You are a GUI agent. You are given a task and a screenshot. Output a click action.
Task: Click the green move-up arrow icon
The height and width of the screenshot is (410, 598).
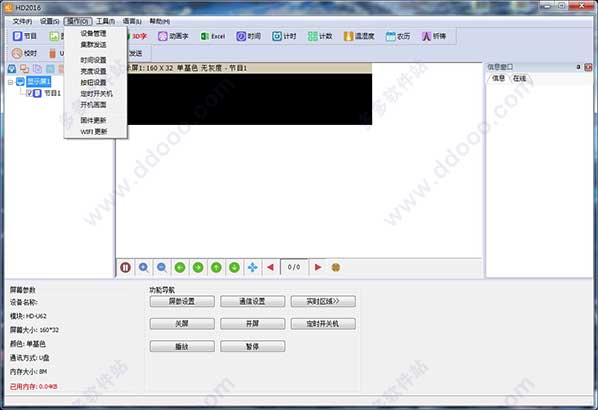coord(216,267)
